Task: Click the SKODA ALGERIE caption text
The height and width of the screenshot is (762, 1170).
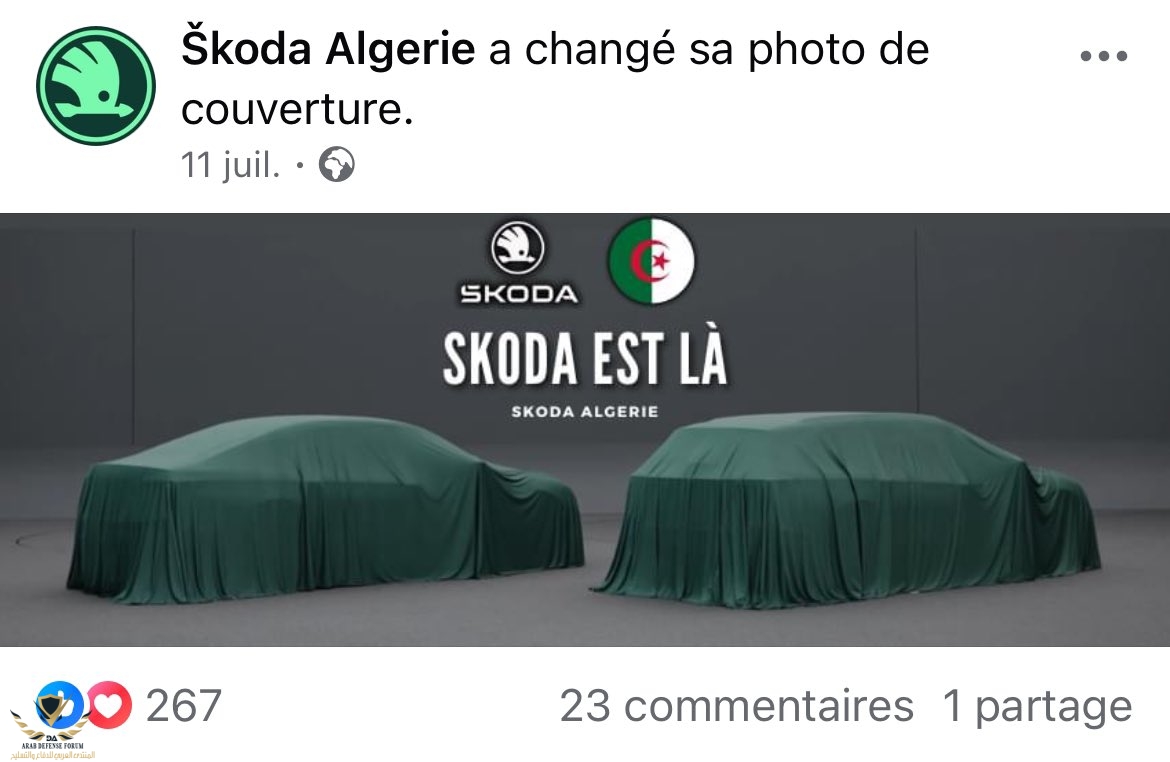Action: (x=584, y=411)
